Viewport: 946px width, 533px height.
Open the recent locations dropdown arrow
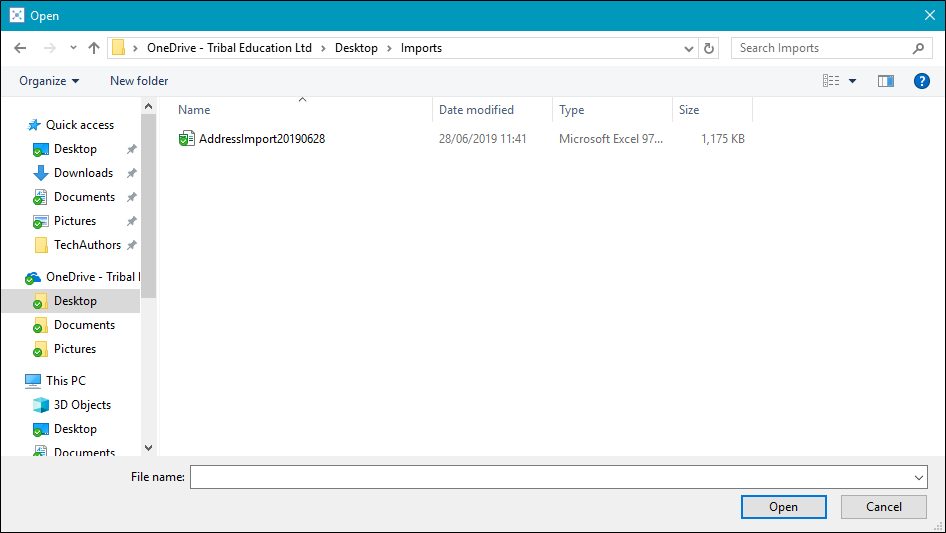[73, 48]
